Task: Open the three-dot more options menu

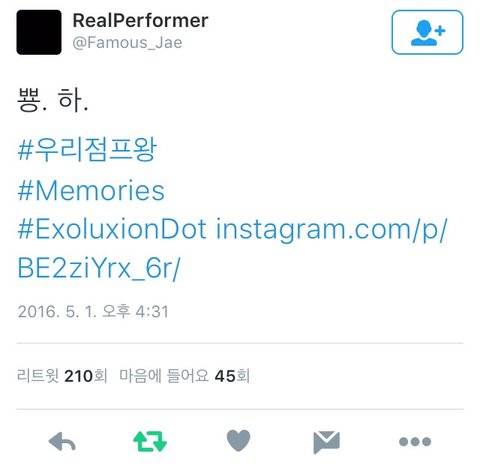Action: (415, 442)
